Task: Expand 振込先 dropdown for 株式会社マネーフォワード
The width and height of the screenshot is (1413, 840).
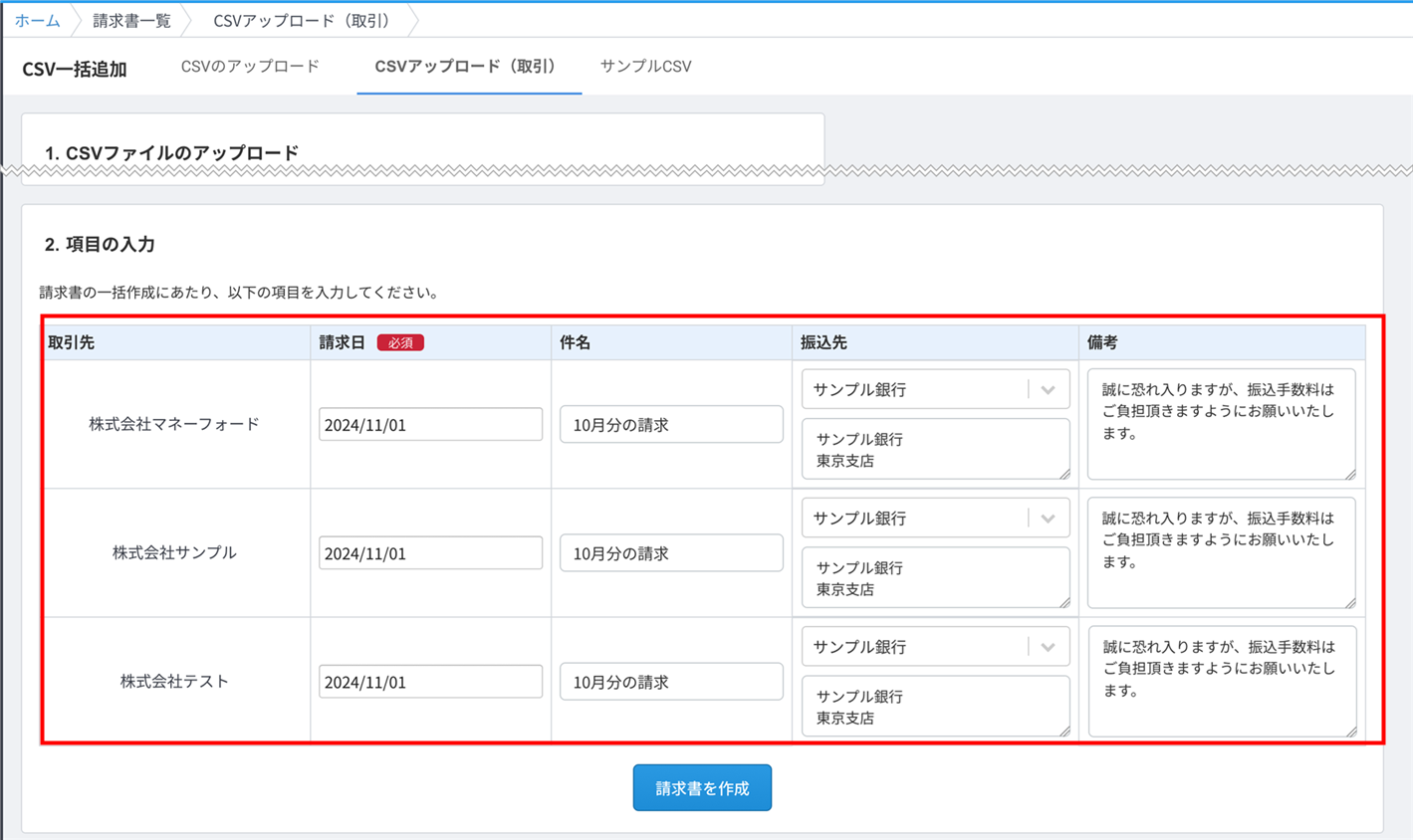Action: point(935,390)
